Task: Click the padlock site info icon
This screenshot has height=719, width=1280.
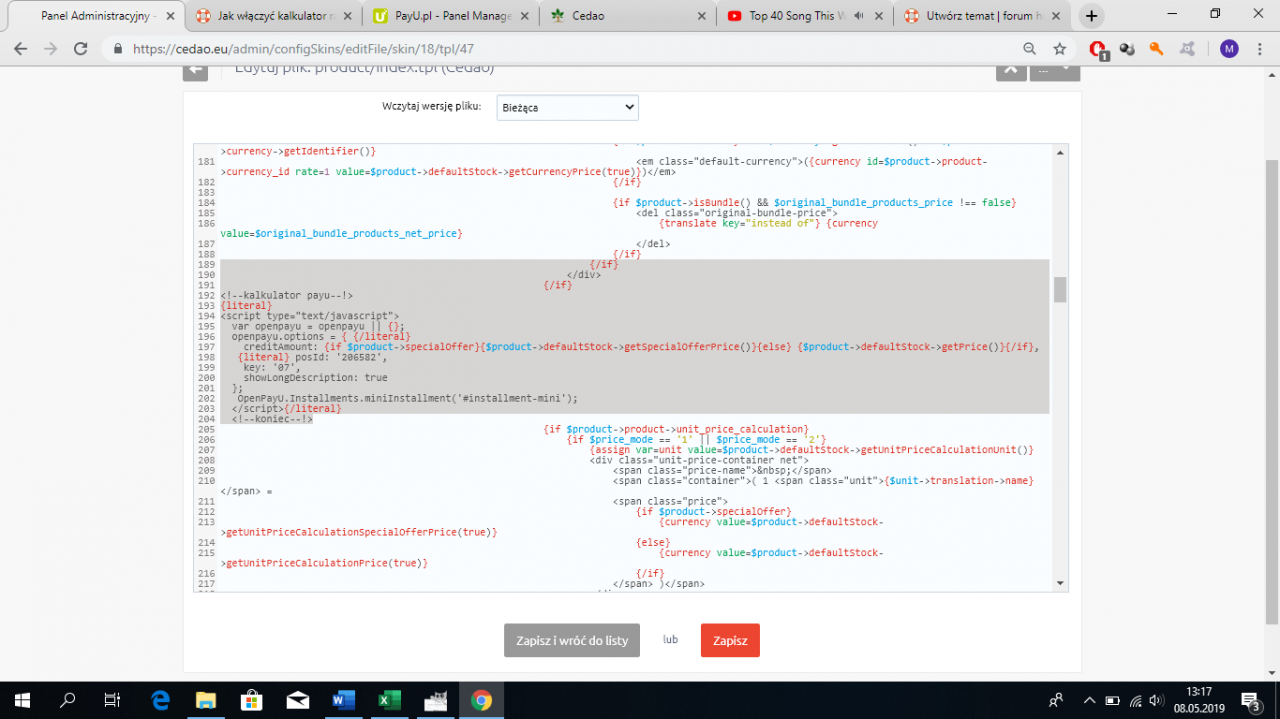Action: (x=117, y=48)
